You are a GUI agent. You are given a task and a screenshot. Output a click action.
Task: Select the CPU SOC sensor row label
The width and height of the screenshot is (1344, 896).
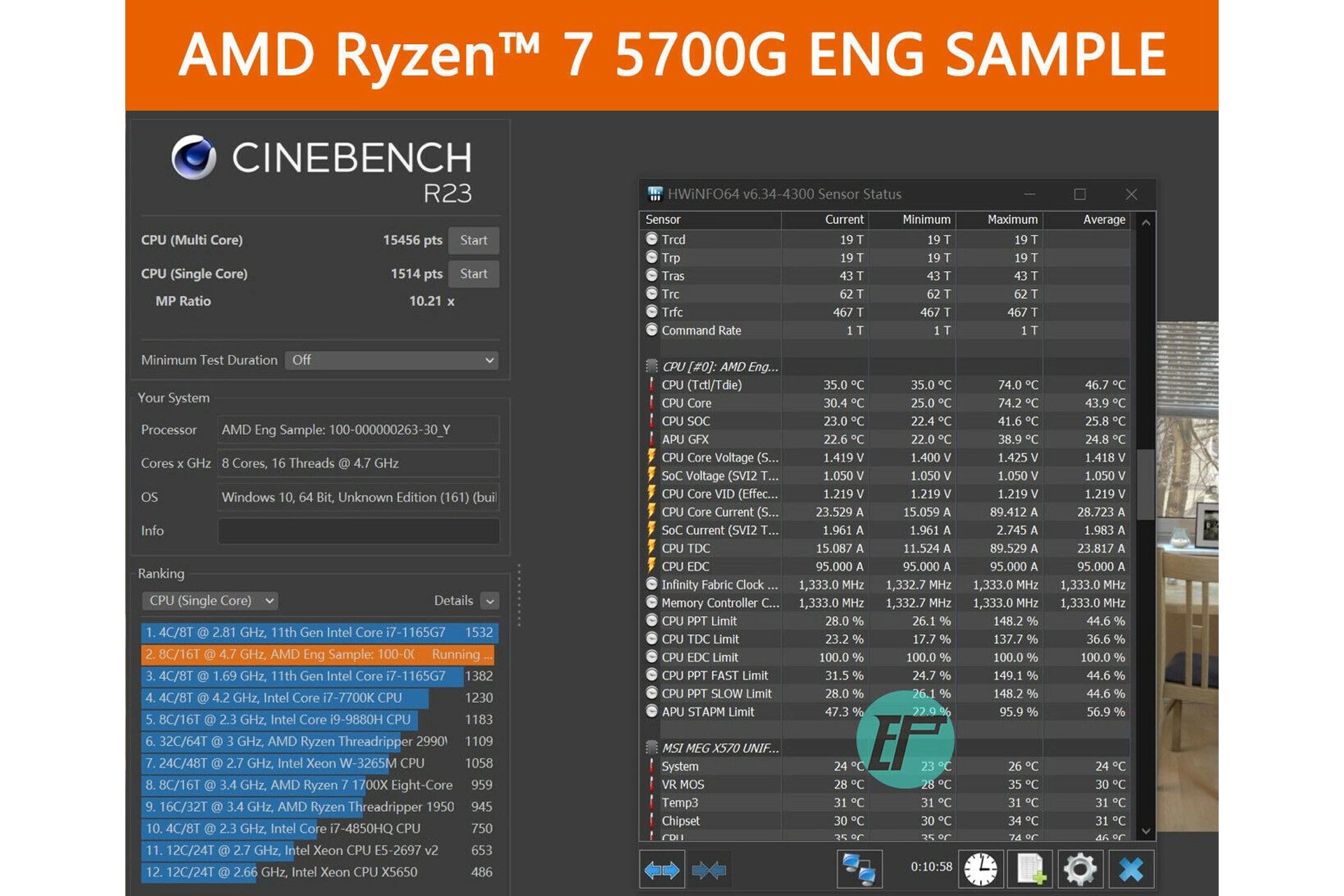coord(686,421)
